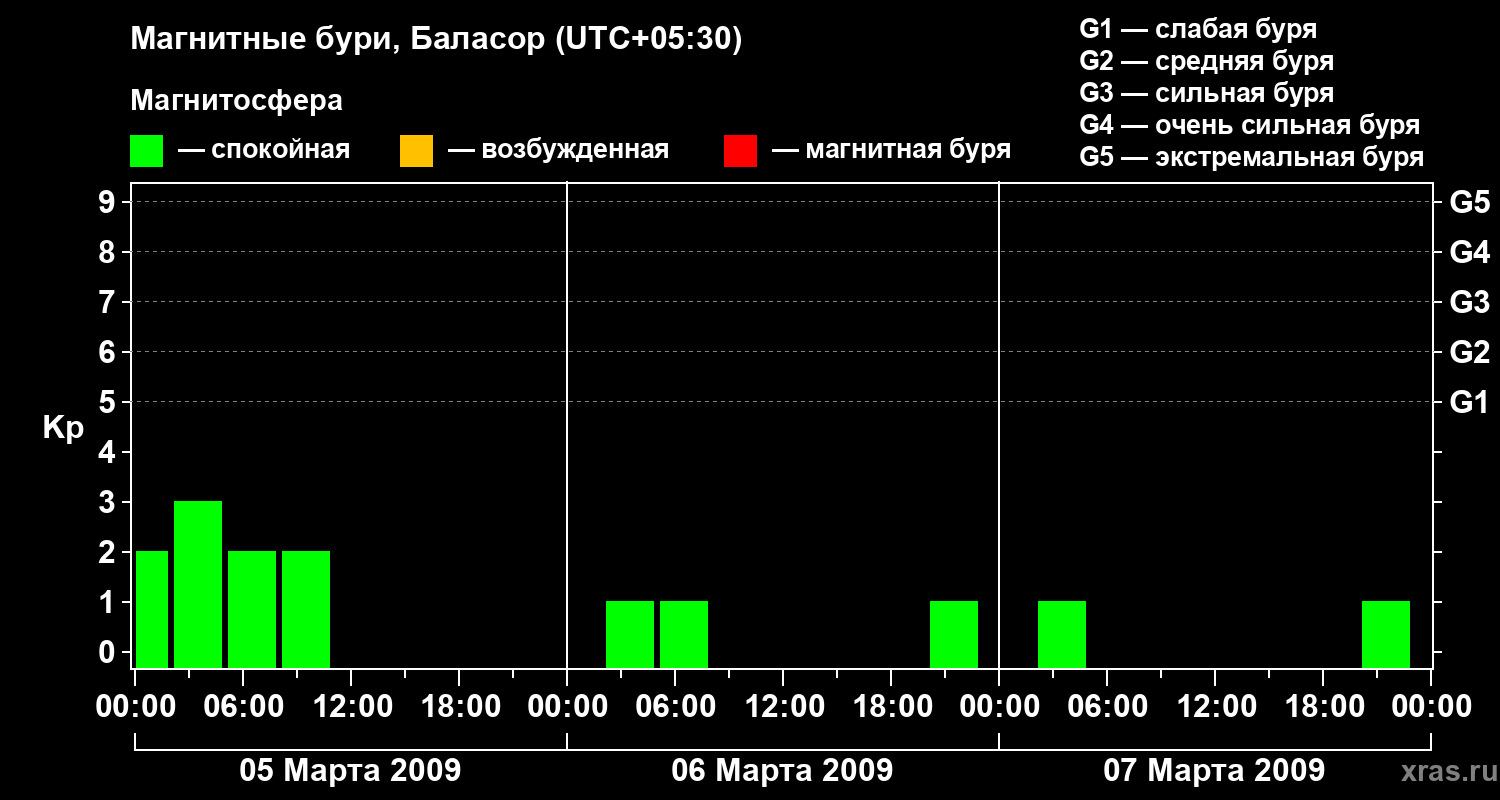The image size is (1500, 800).
Task: Click the '12:00' time label under 06 March
Action: pyautogui.click(x=783, y=706)
